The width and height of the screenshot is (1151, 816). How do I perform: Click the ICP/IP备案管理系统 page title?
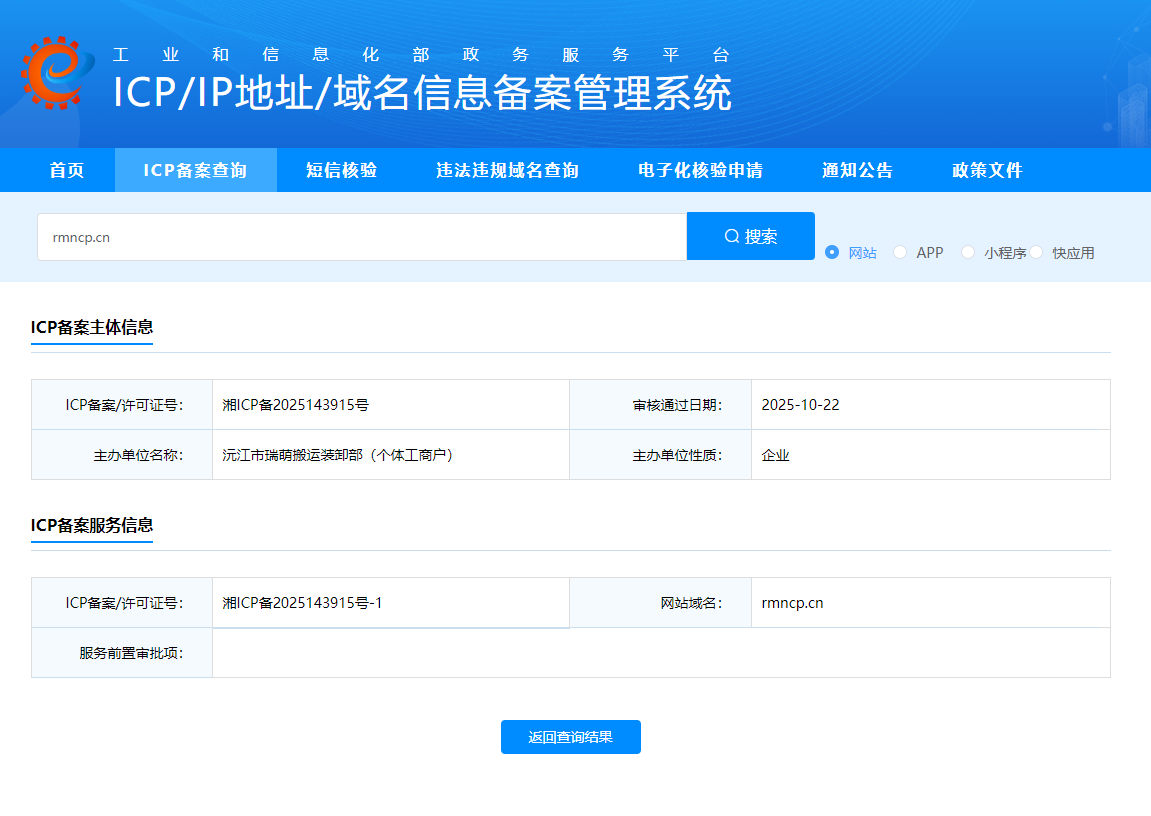pos(420,94)
